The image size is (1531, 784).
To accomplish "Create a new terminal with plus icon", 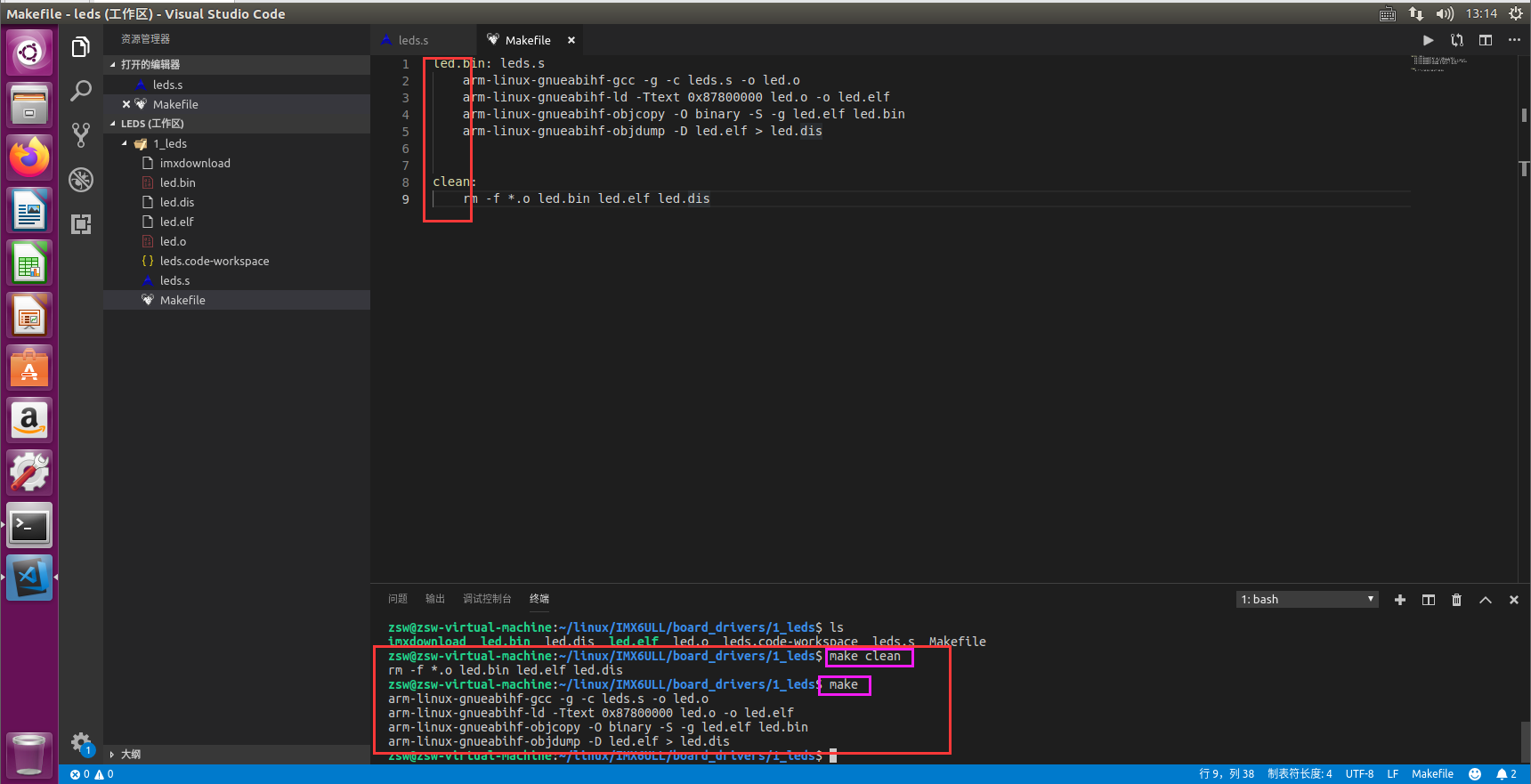I will coord(1400,600).
